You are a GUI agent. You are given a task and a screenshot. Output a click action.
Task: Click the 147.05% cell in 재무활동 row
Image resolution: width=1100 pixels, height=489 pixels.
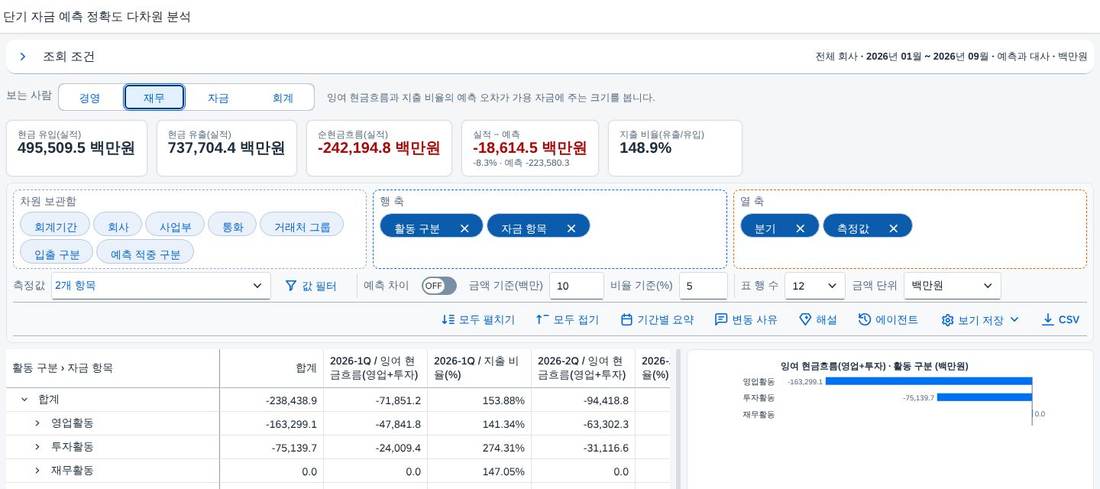coord(479,471)
